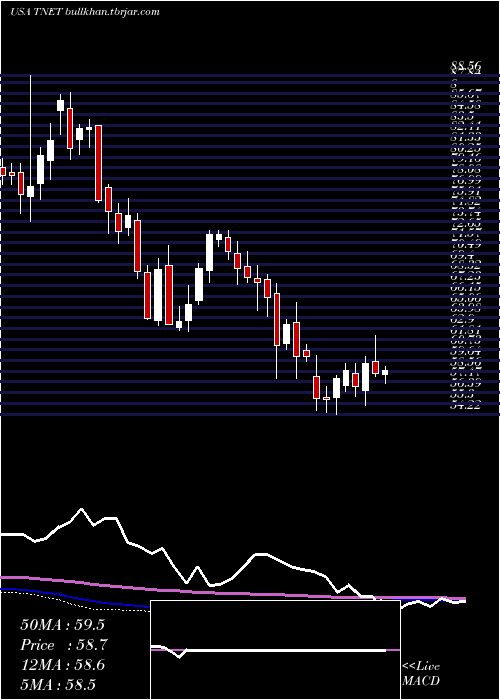Image resolution: width=500 pixels, height=700 pixels.
Task: Click the 12MA : 58.6 readout
Action: 62,665
